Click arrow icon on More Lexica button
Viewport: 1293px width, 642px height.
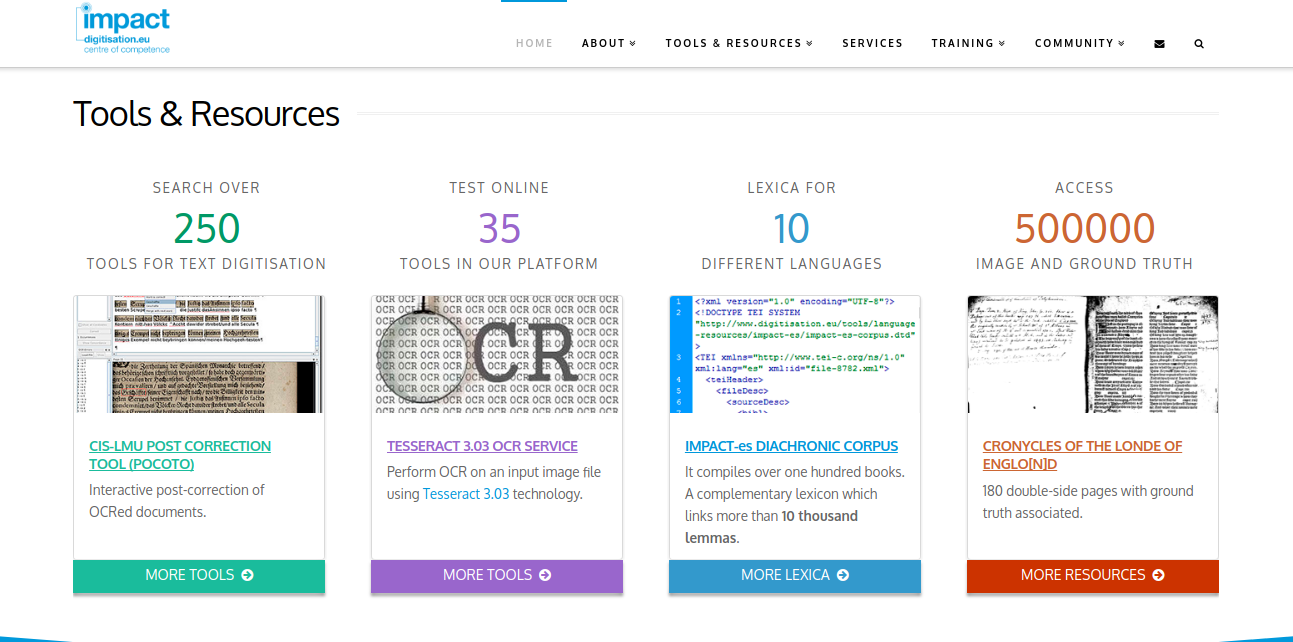(x=843, y=575)
